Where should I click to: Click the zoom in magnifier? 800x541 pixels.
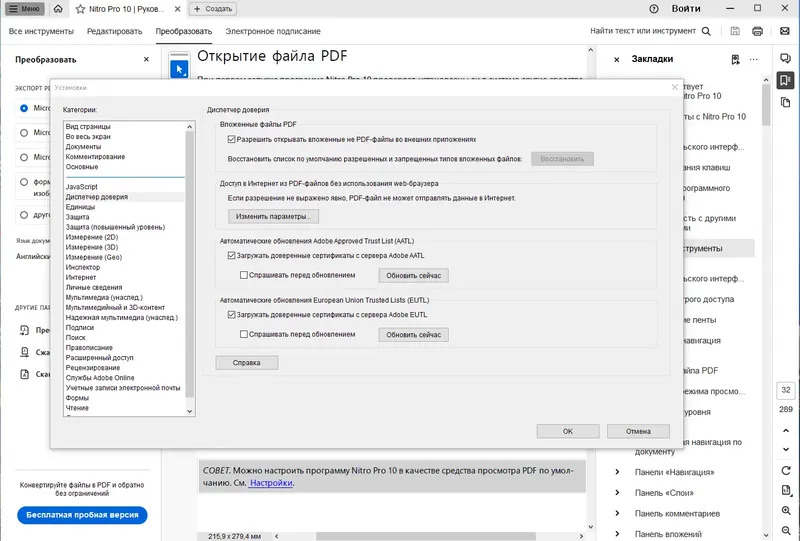tap(786, 510)
